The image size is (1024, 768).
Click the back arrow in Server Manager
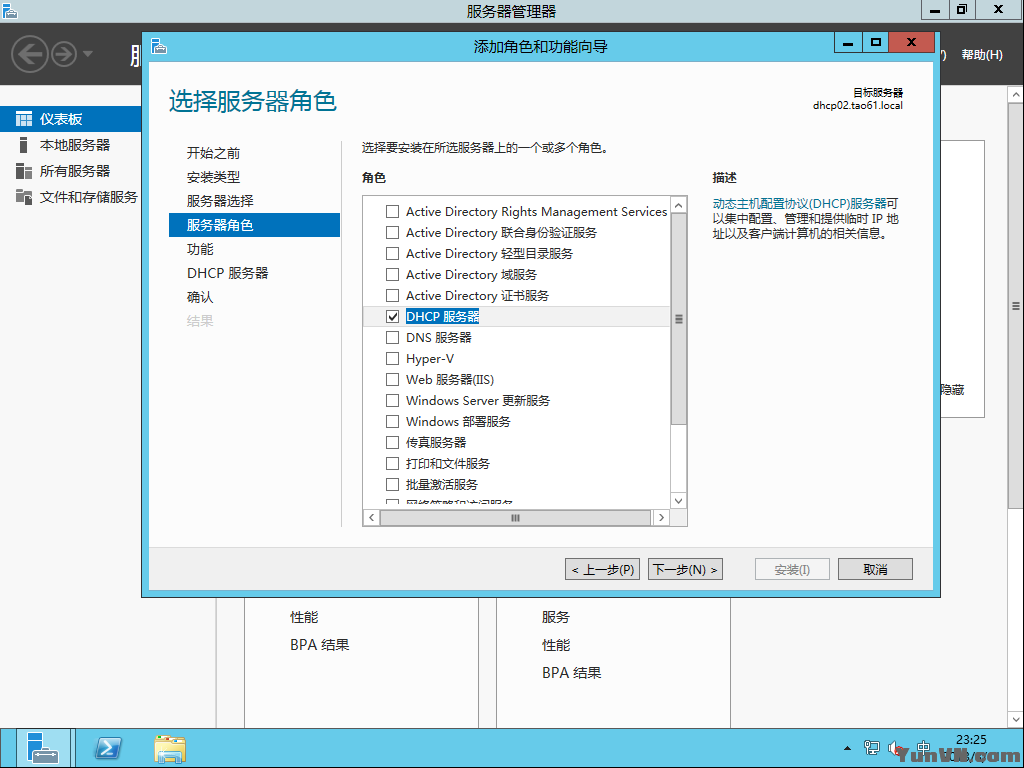(x=30, y=54)
